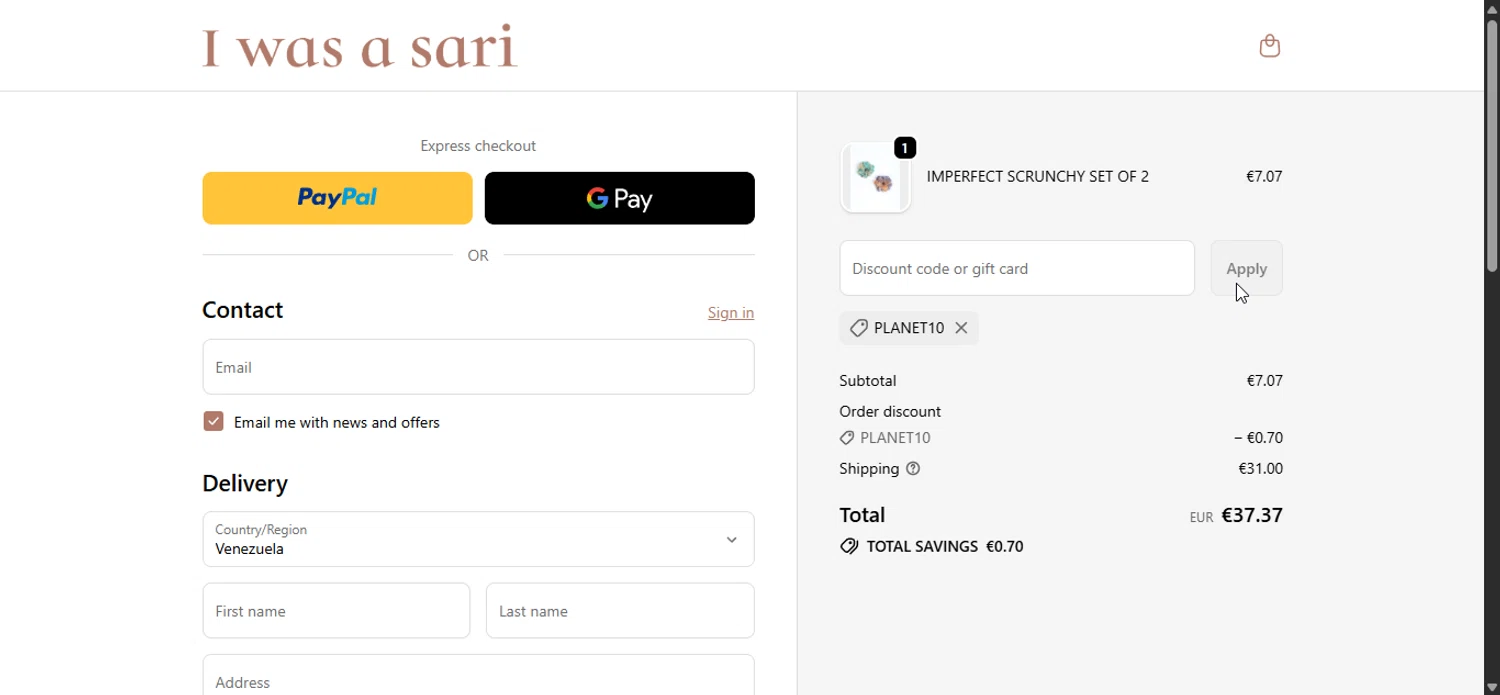Click the First name field
Screen dimensions: 1500x695
point(336,611)
